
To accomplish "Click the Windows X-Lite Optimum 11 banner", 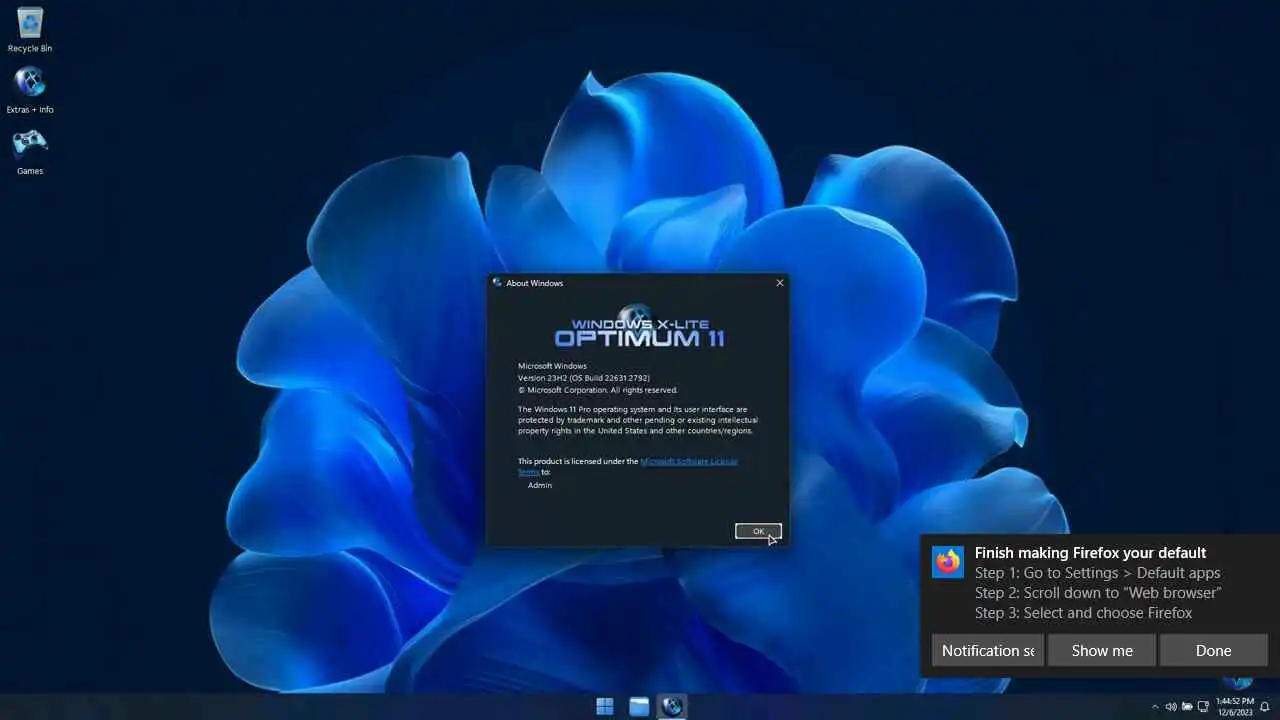I will [640, 327].
